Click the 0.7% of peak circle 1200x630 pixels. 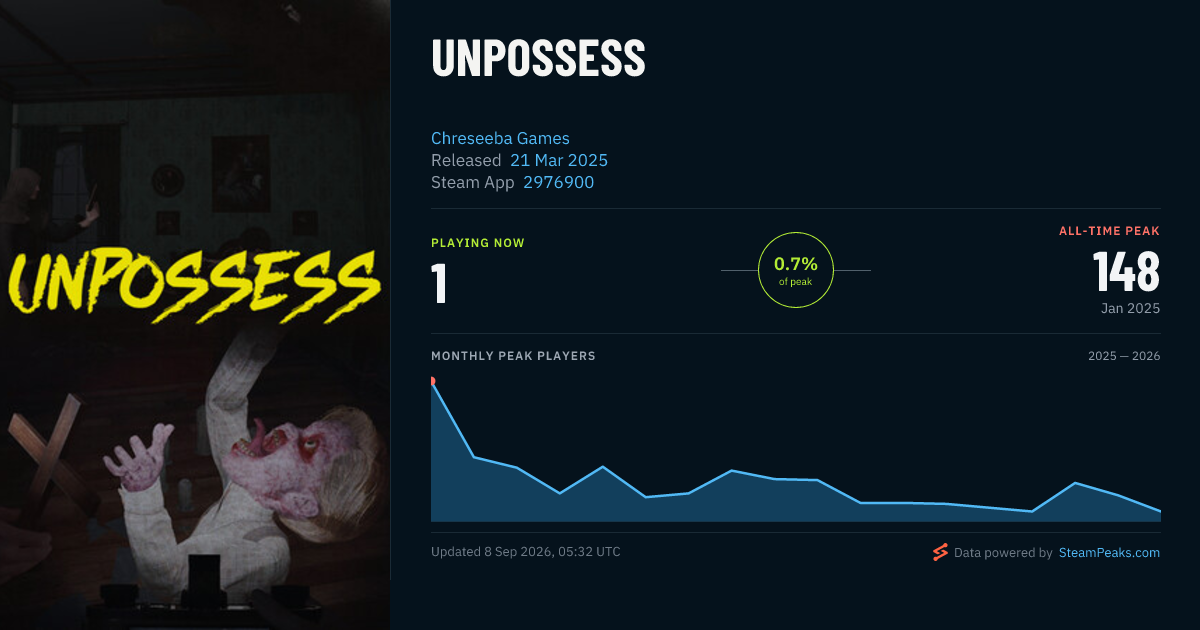[x=796, y=270]
